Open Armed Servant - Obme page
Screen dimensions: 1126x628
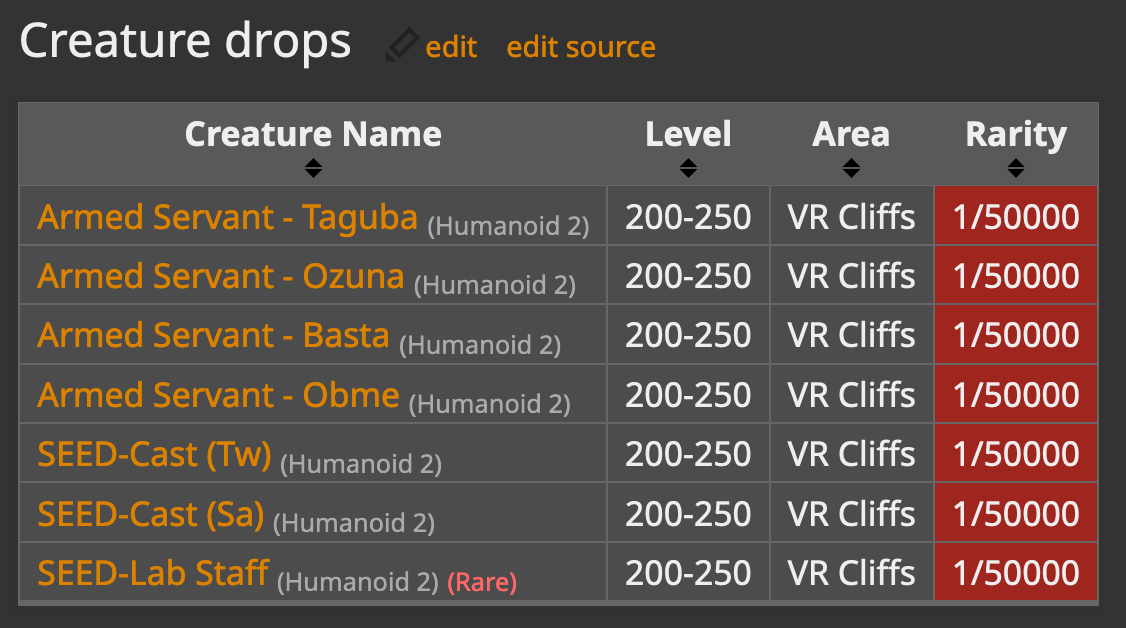pos(218,395)
